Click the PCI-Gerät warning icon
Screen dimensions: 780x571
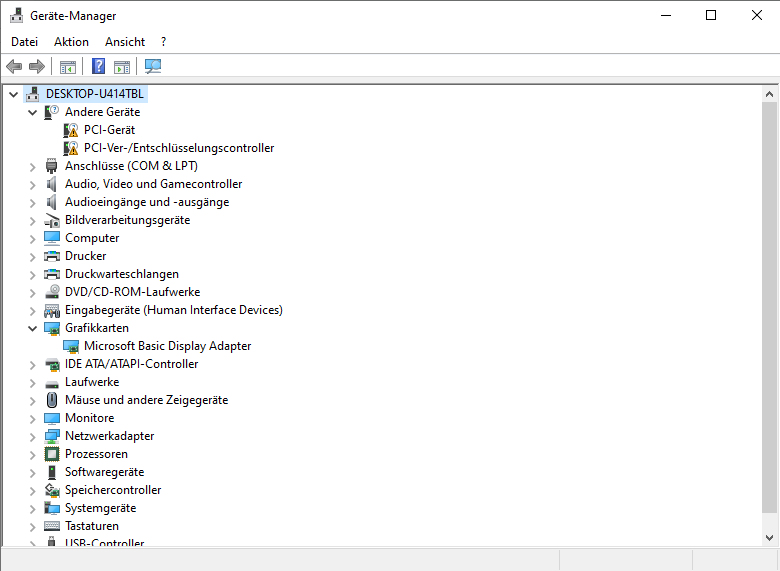click(71, 130)
